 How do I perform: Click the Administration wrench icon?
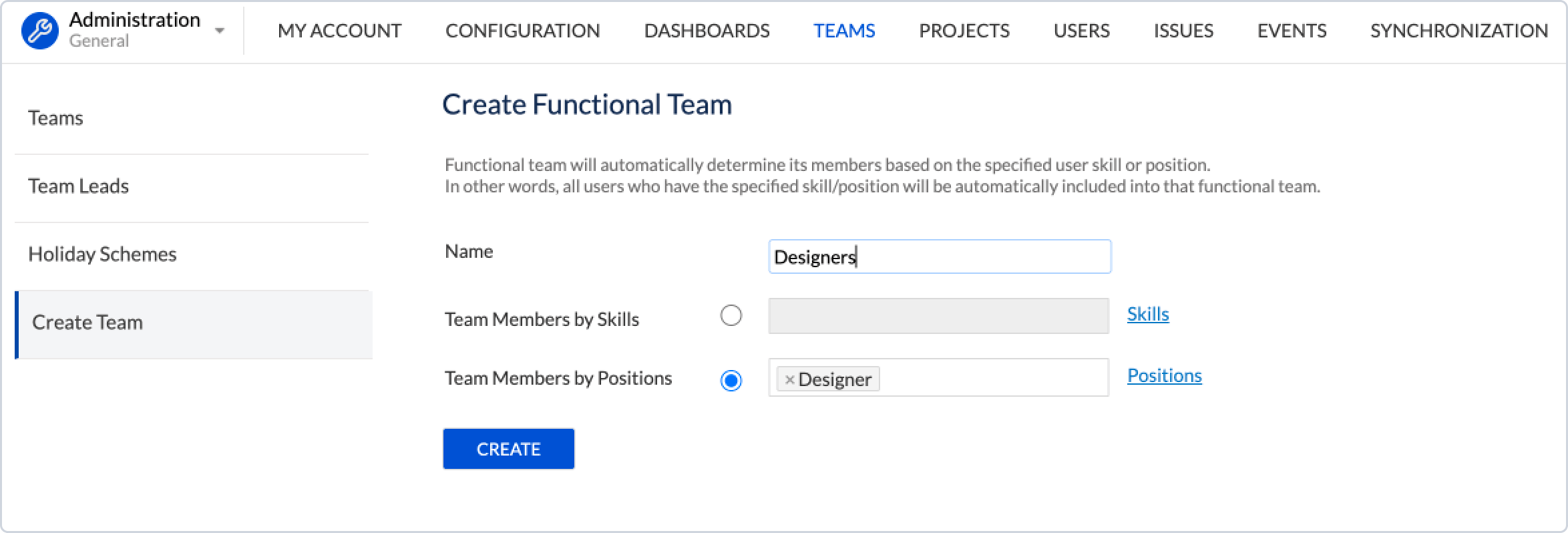[x=39, y=31]
